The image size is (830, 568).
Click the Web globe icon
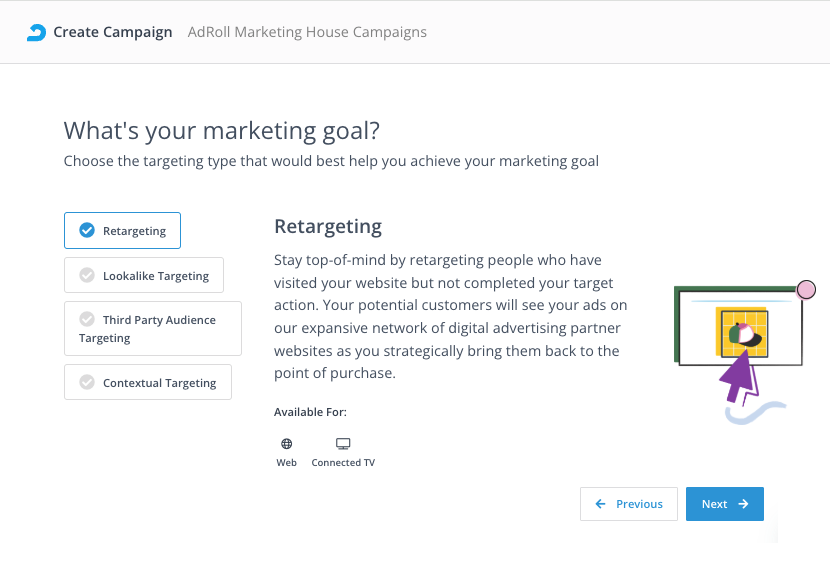[x=287, y=444]
